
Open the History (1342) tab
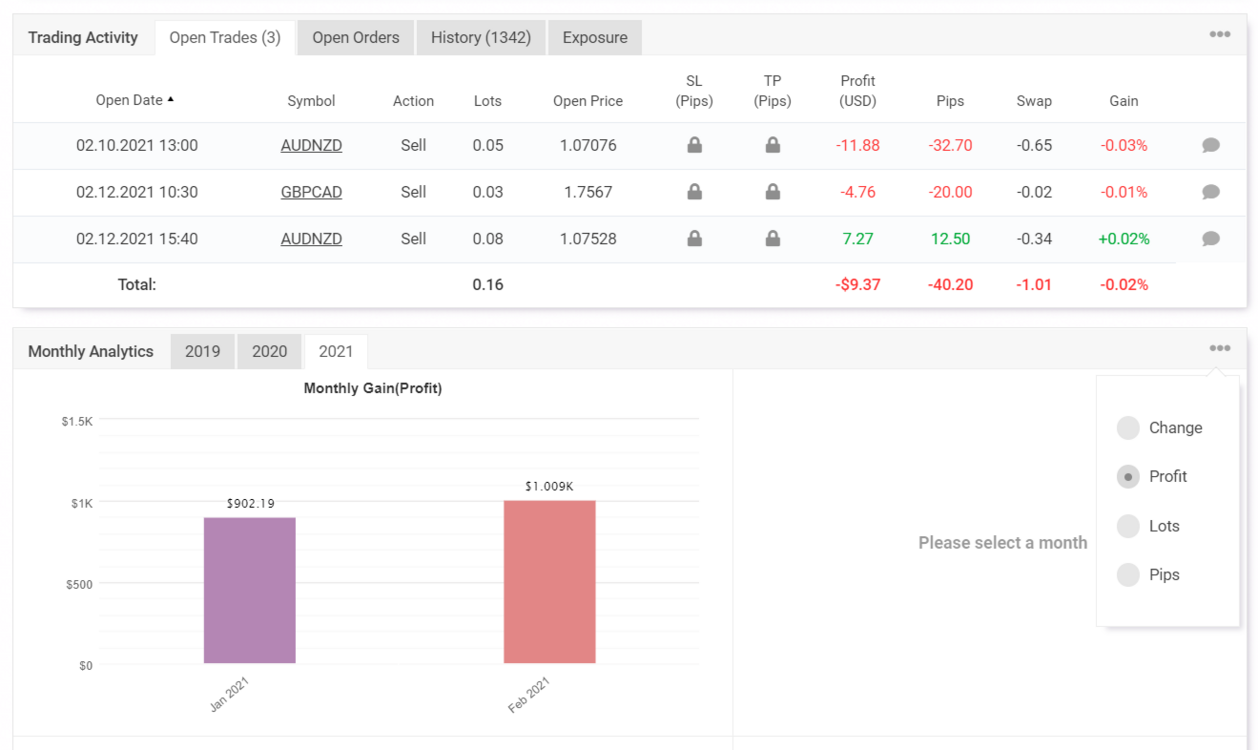pos(481,38)
